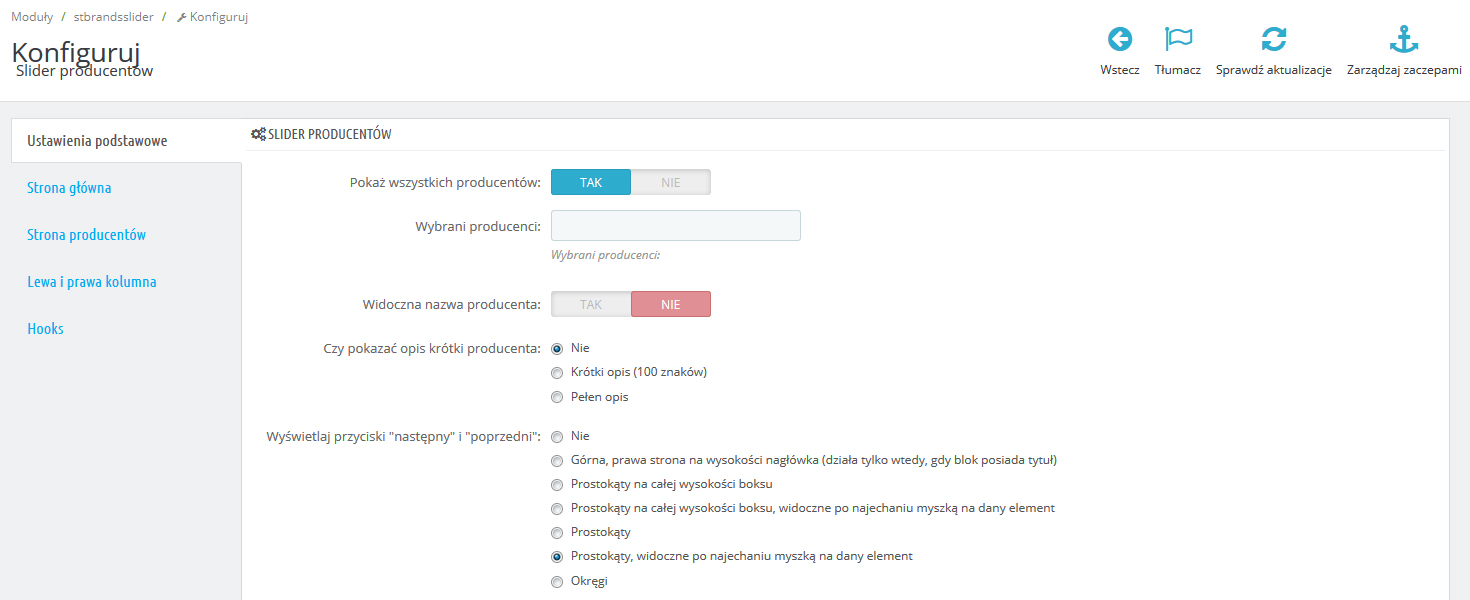
Task: Set Widoczna nazwa producenta to TAK
Action: (591, 304)
